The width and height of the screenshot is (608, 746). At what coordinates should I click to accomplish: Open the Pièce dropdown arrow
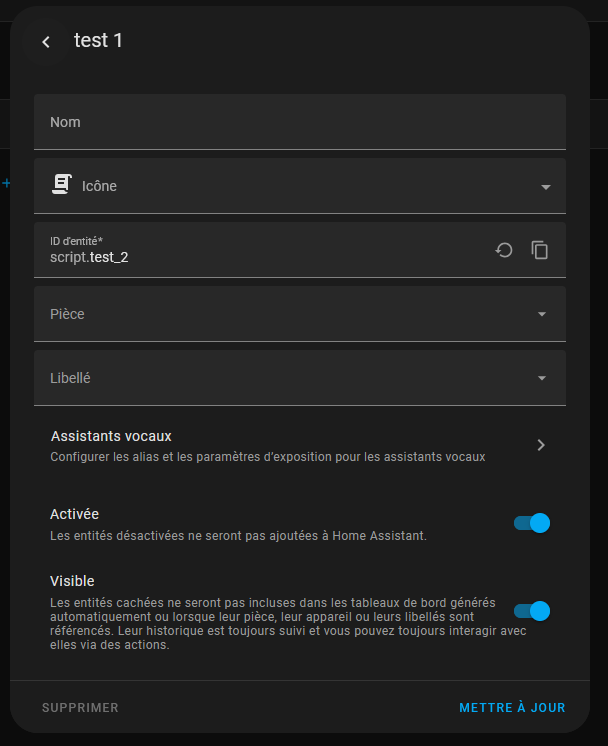point(541,314)
